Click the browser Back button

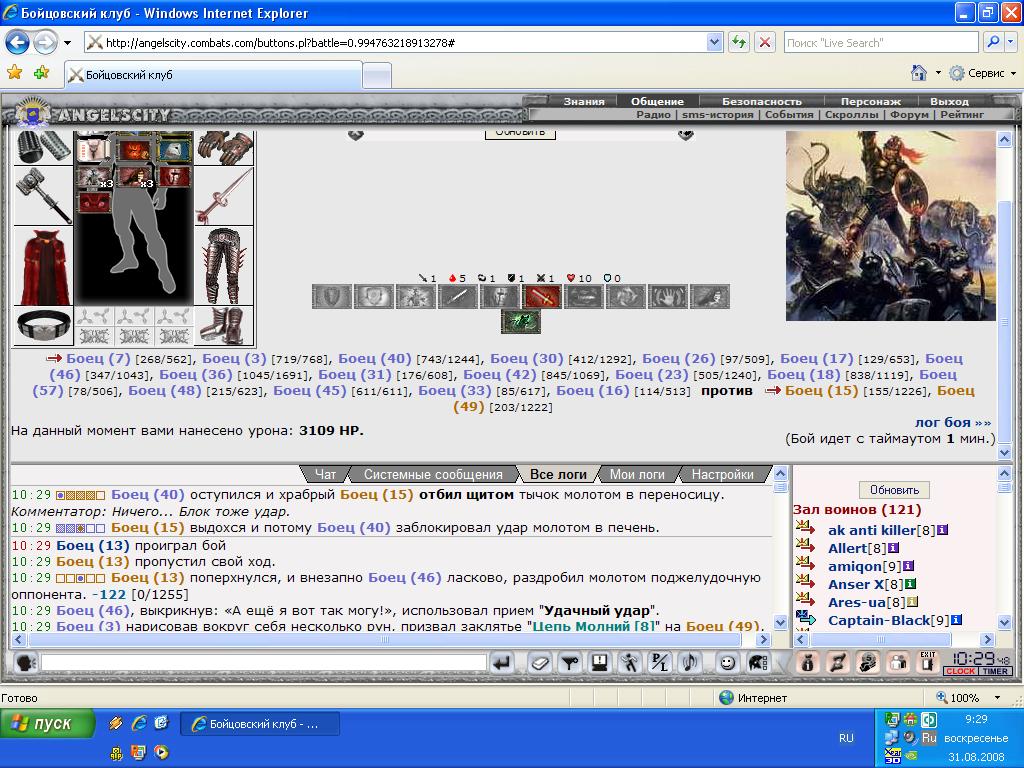tap(18, 43)
